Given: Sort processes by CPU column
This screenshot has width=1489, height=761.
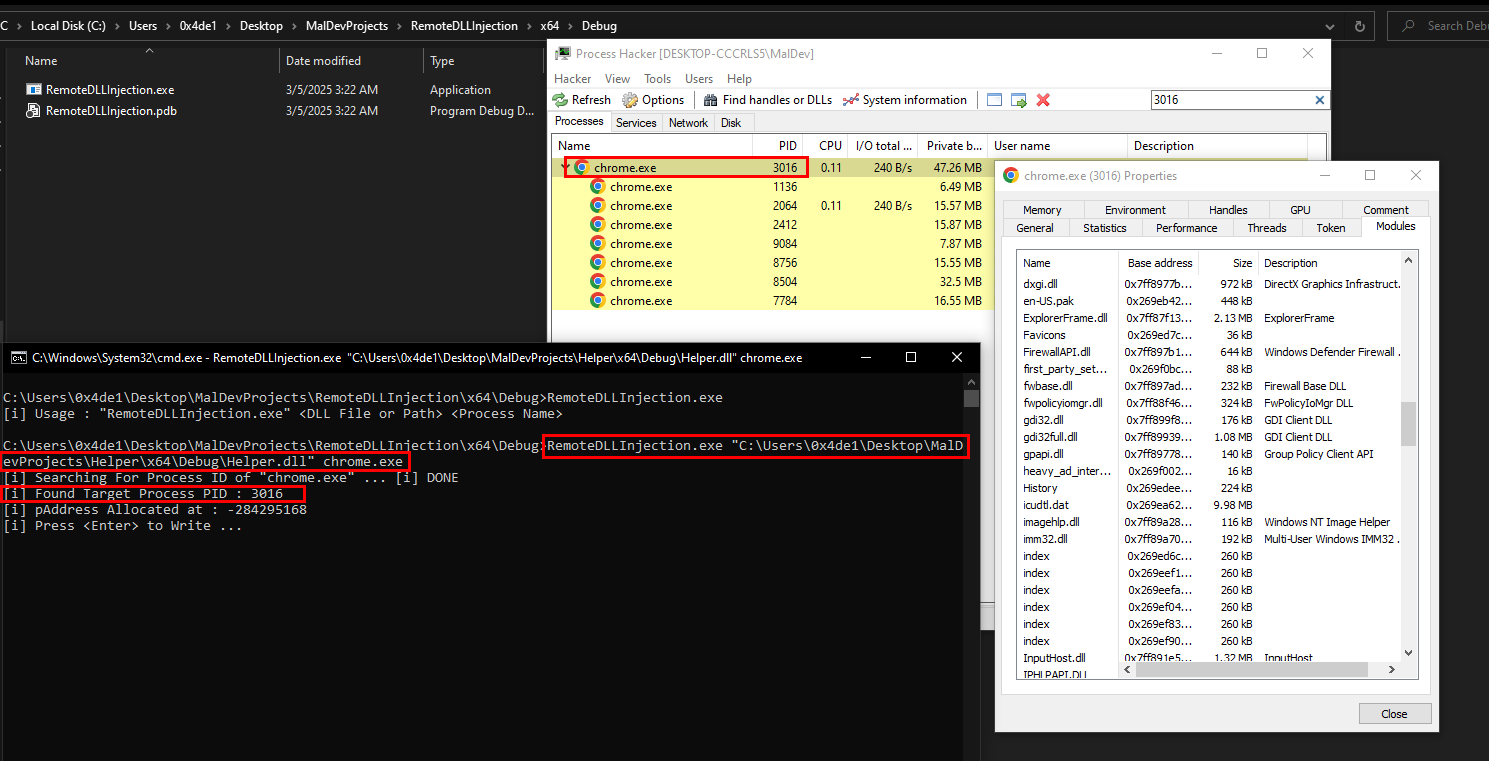Looking at the screenshot, I should [826, 146].
